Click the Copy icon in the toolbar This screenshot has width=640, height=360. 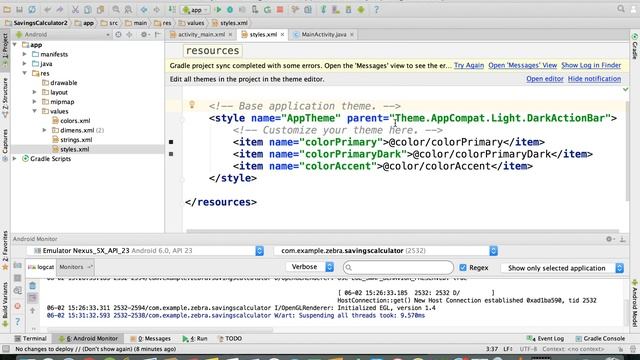(88, 9)
